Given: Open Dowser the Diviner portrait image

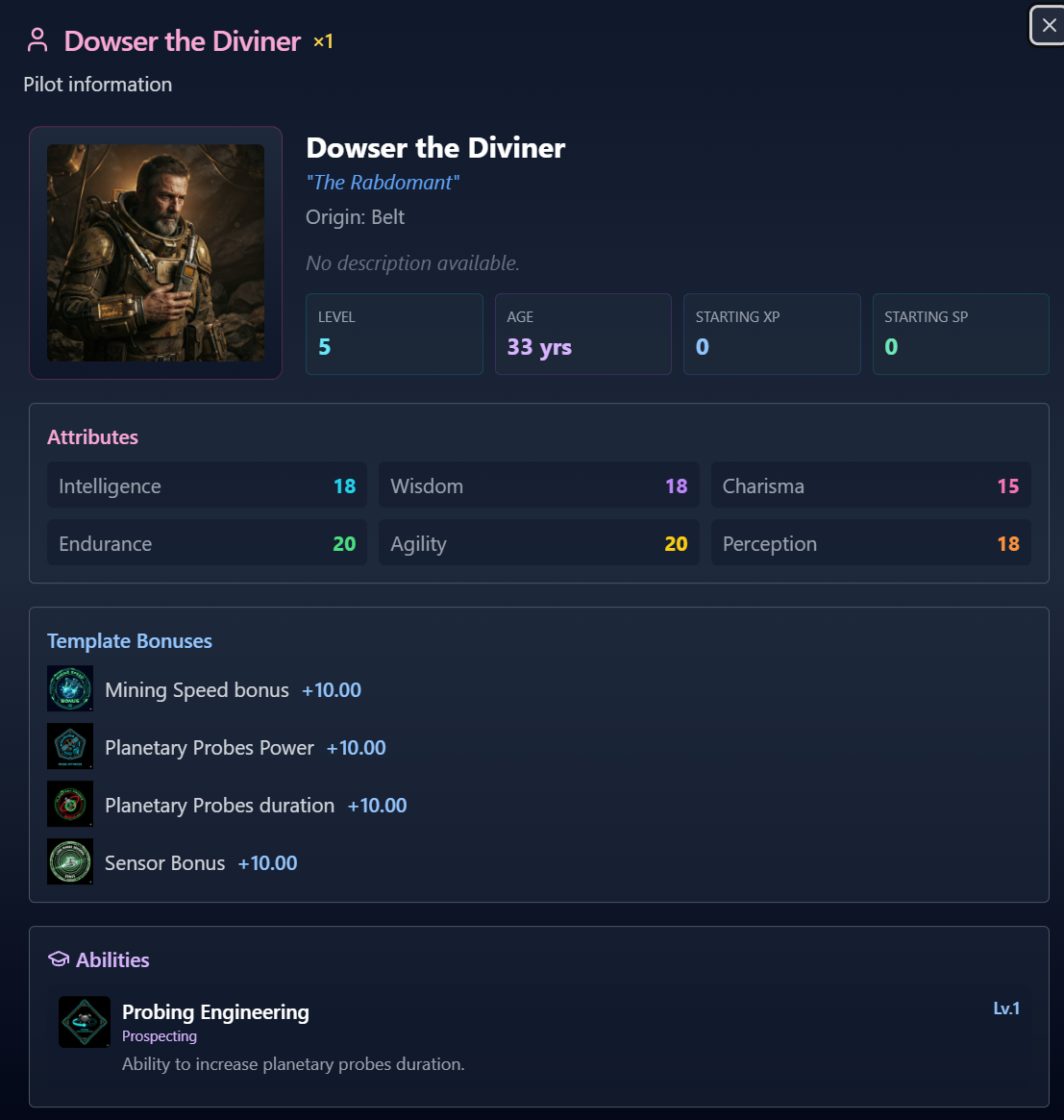Looking at the screenshot, I should coord(156,253).
